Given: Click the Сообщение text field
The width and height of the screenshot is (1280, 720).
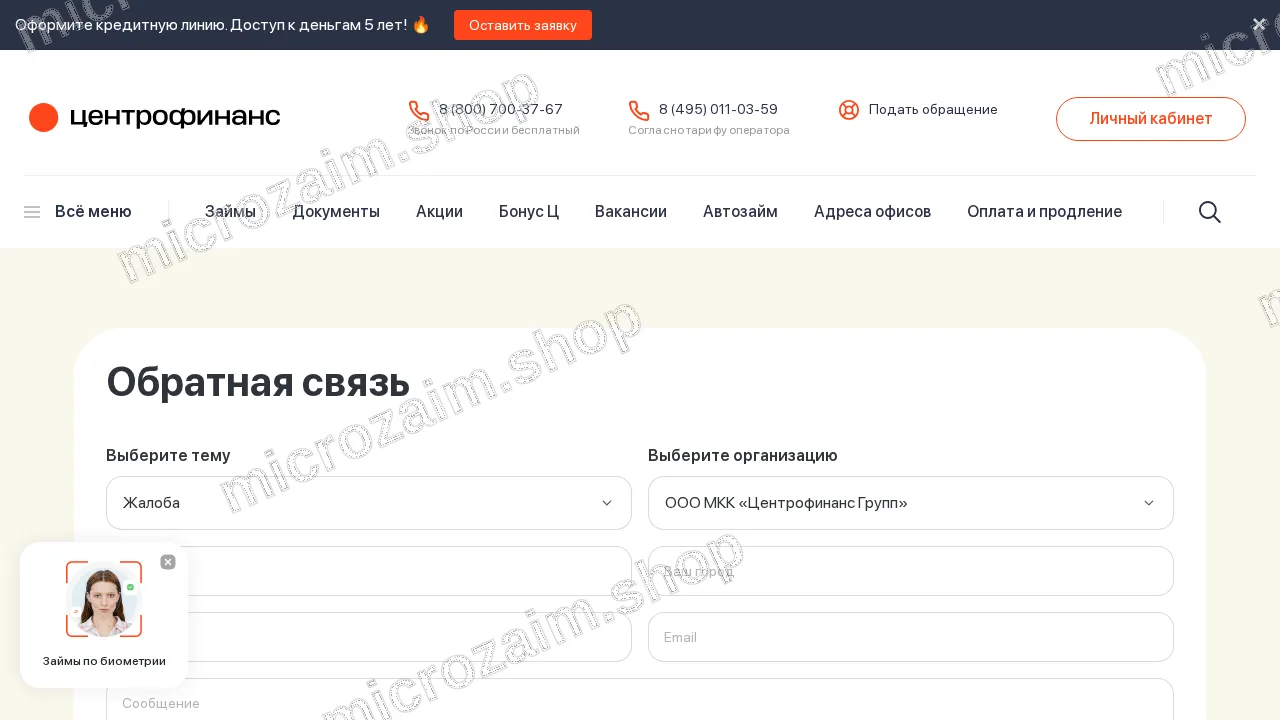Looking at the screenshot, I should click(640, 700).
